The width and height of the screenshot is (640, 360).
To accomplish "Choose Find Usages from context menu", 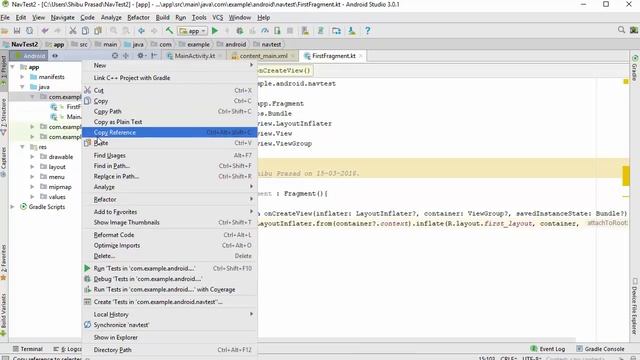I will click(x=169, y=156).
